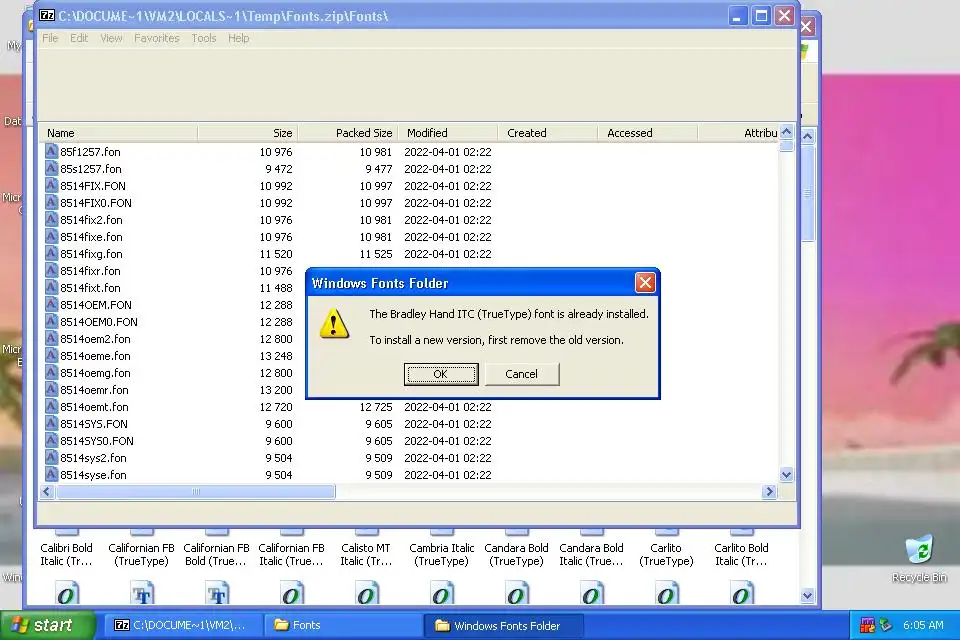Screen dimensions: 960x640
Task: Select Cambria Italic (TrueType) font label
Action: click(441, 554)
